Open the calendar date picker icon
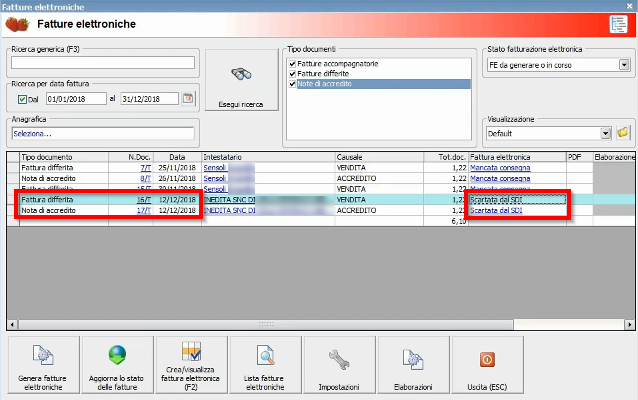The width and height of the screenshot is (638, 400). coord(188,98)
